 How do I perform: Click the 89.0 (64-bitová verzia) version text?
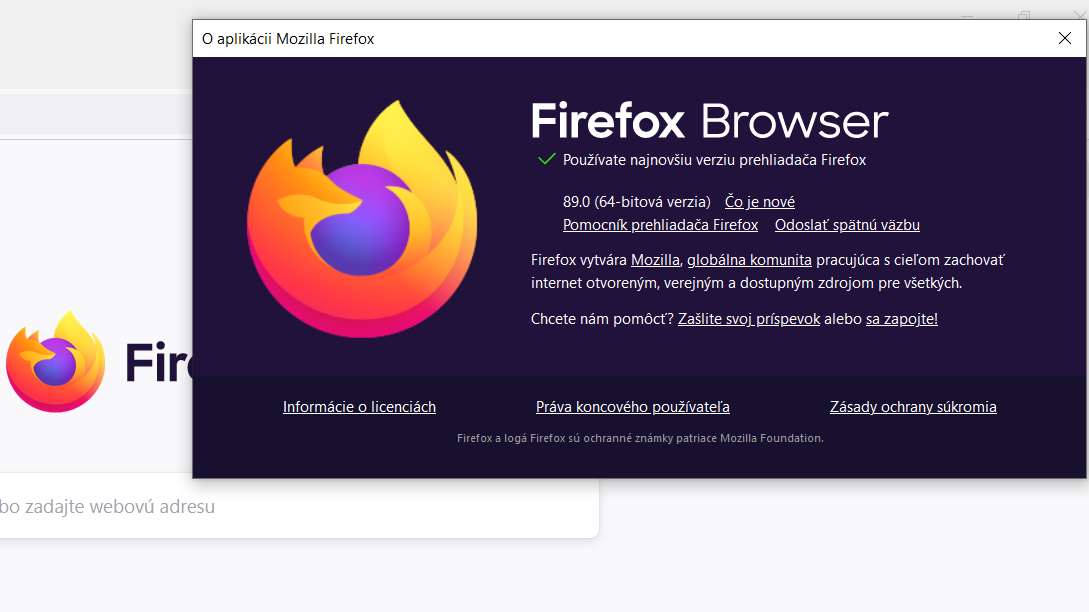click(637, 202)
